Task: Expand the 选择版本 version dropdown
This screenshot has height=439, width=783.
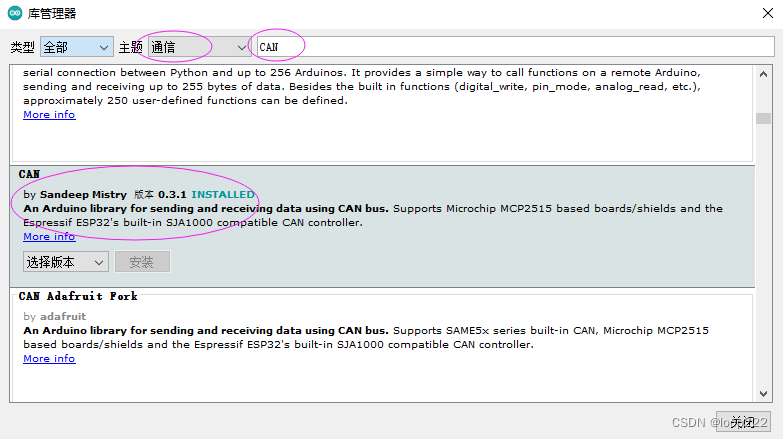Action: [x=65, y=262]
